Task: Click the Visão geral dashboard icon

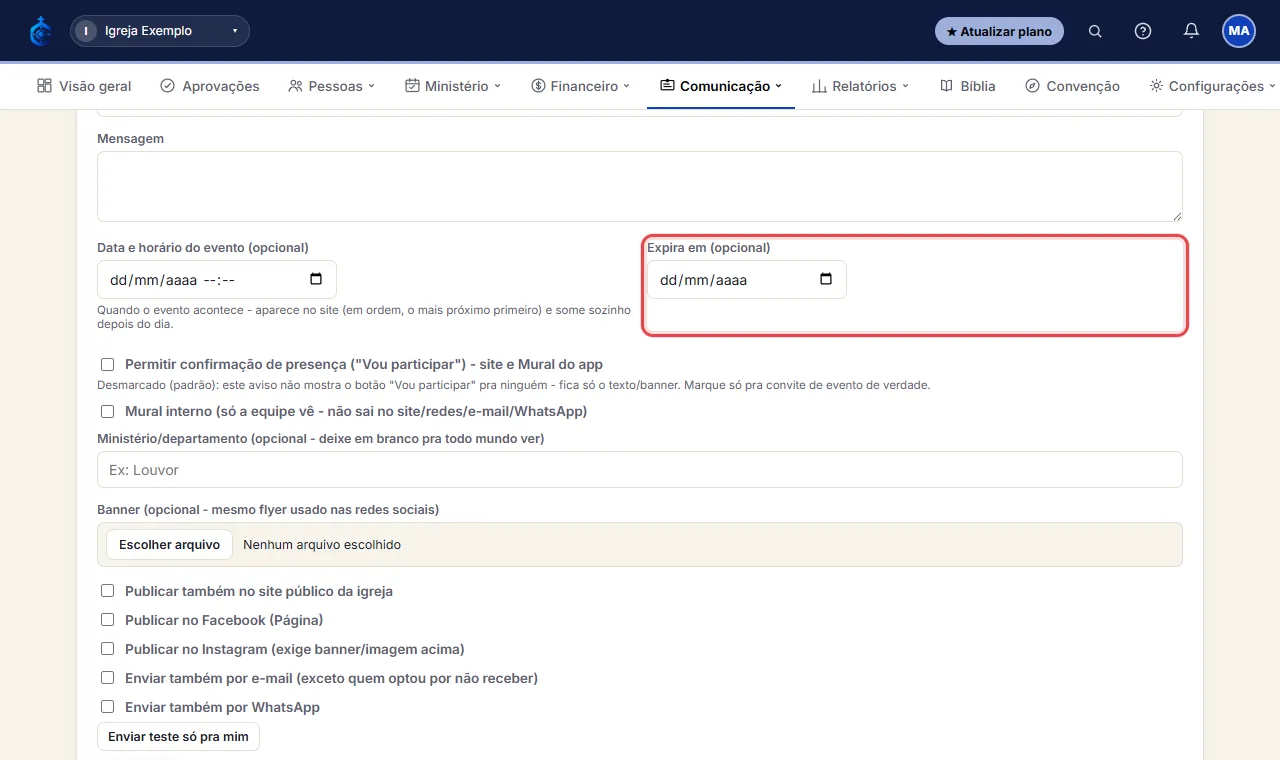Action: coord(44,86)
